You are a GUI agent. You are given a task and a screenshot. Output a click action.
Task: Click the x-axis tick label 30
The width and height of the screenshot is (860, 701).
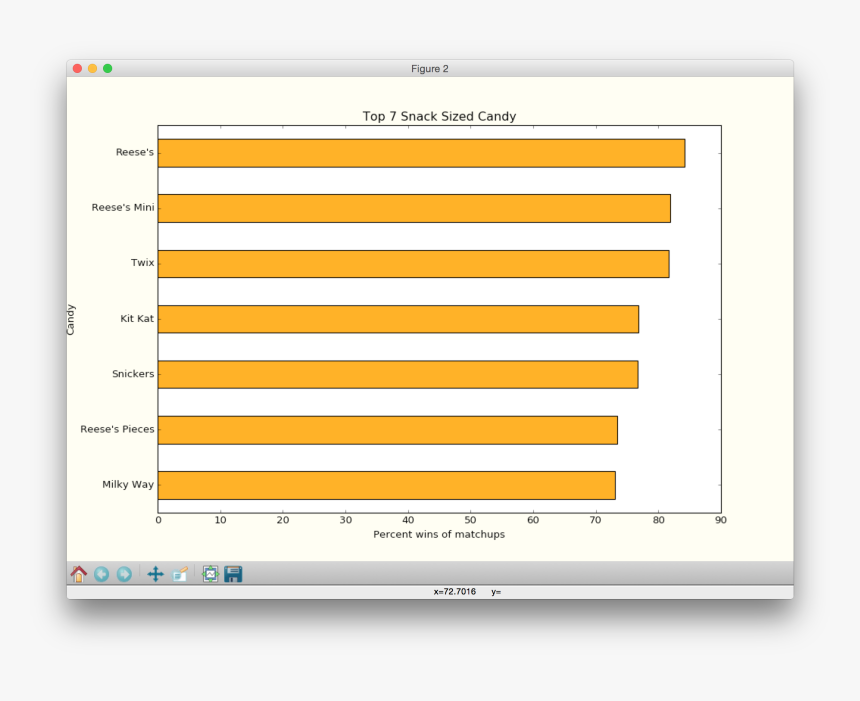(x=346, y=520)
